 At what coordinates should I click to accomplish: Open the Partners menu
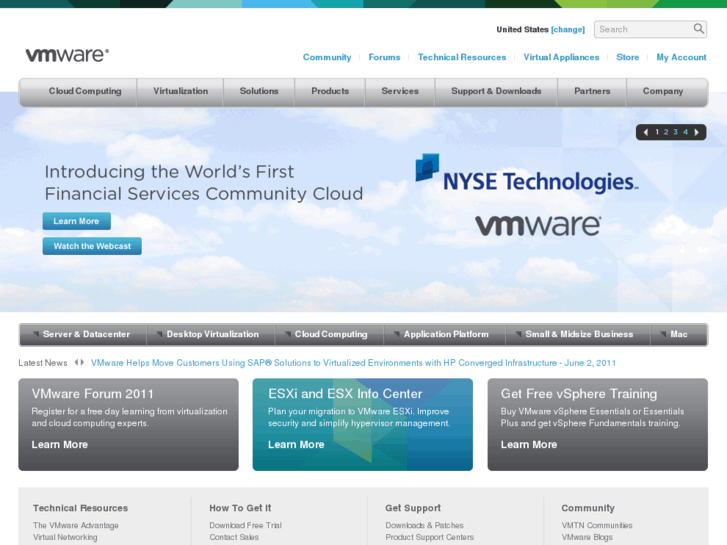click(x=592, y=91)
